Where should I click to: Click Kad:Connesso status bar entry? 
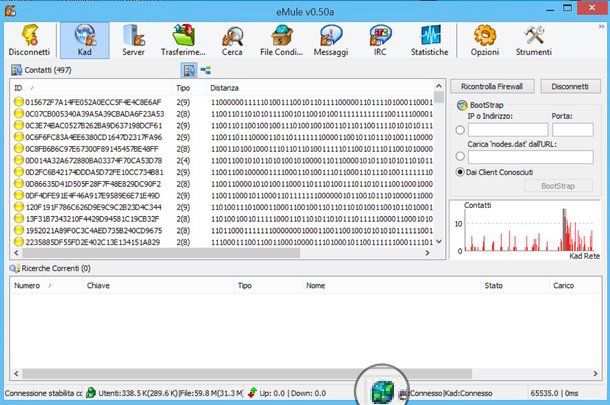pos(468,393)
